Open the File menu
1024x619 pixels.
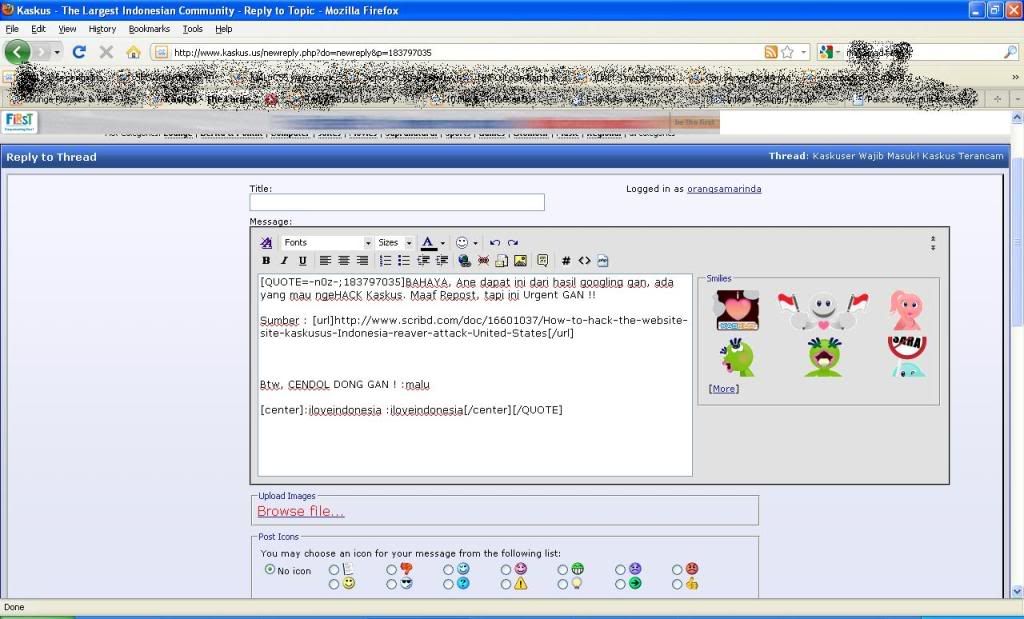pyautogui.click(x=12, y=29)
